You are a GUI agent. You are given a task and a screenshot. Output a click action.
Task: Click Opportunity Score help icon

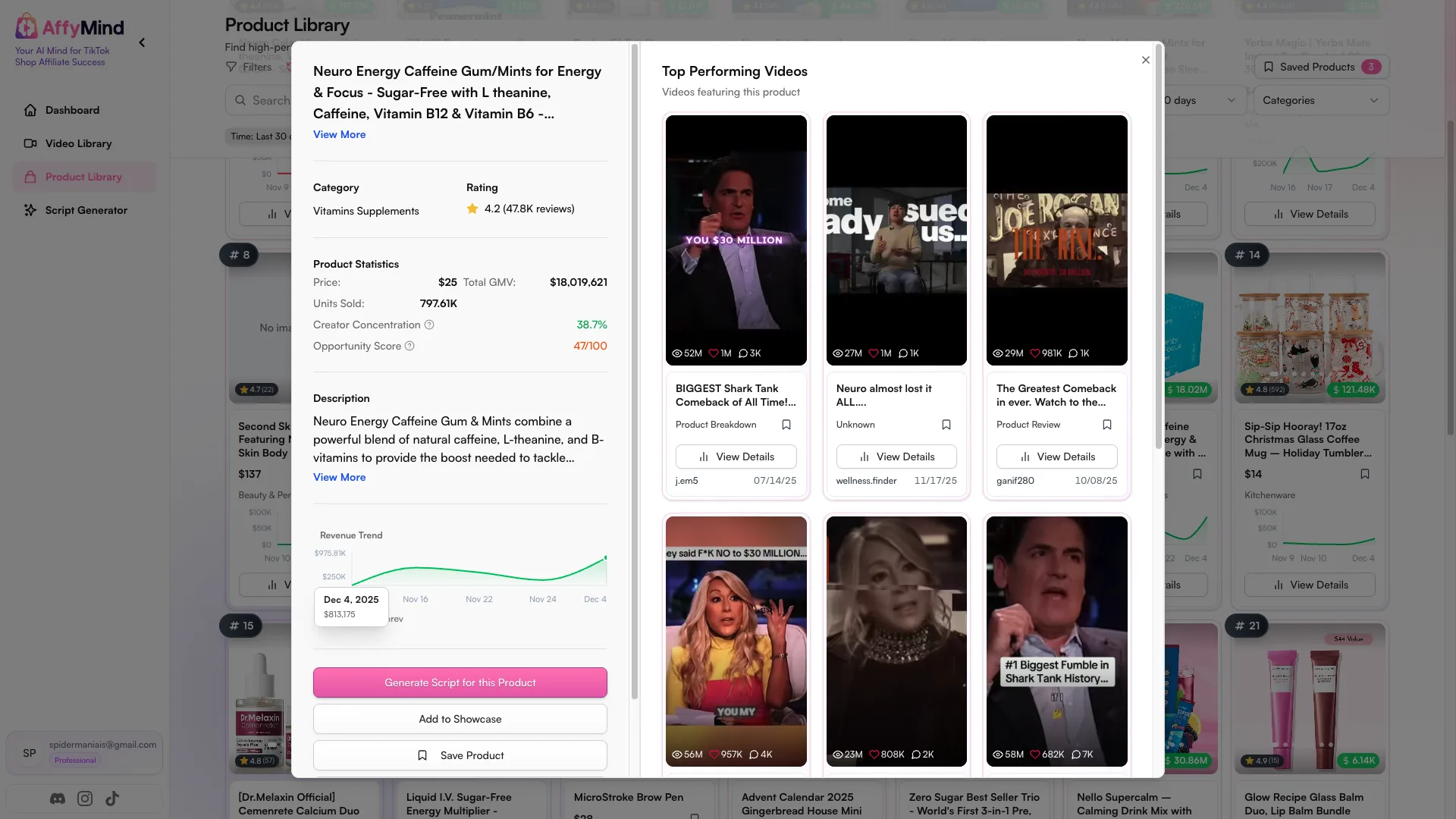[409, 346]
